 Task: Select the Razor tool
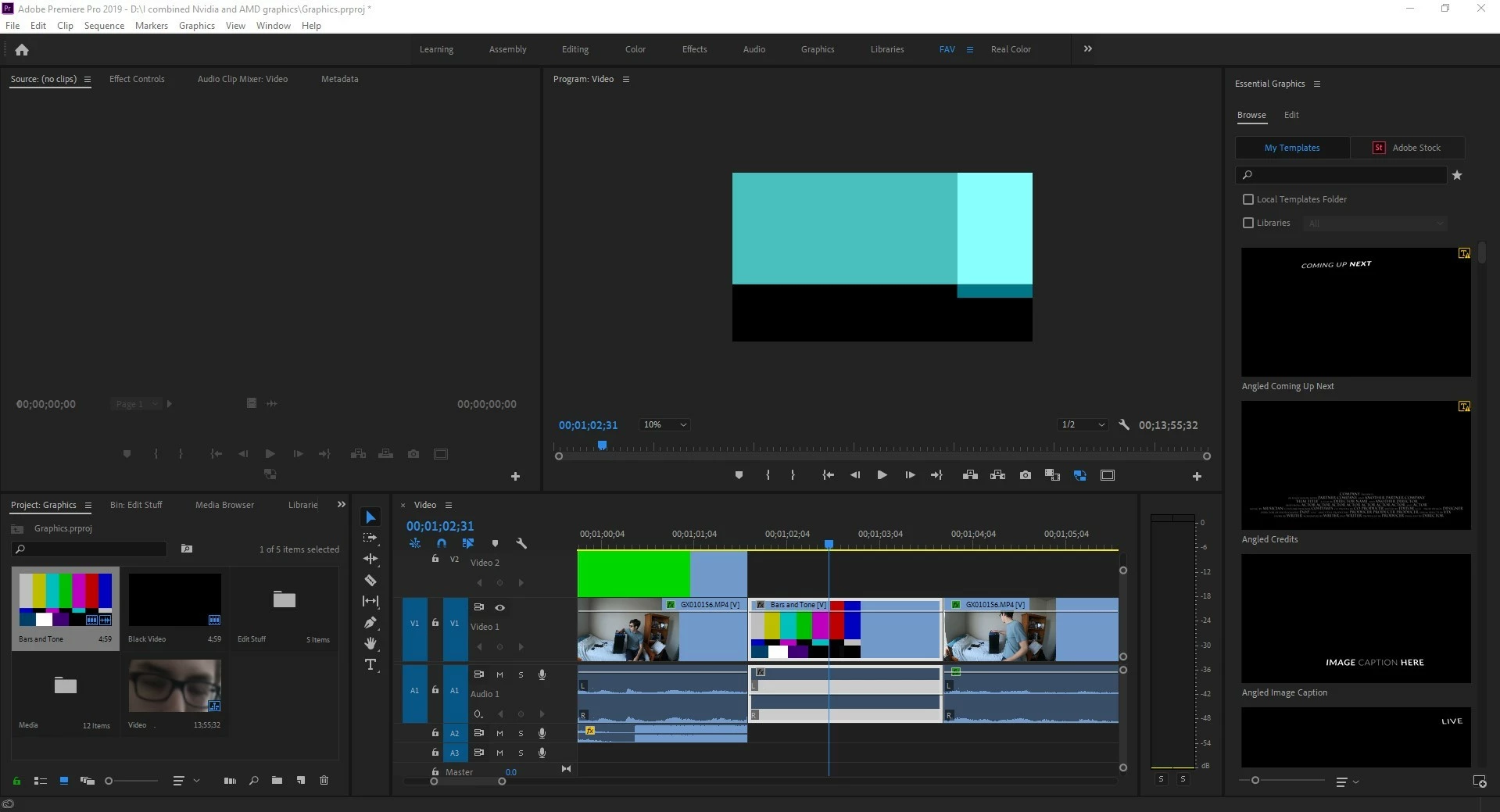coord(371,580)
